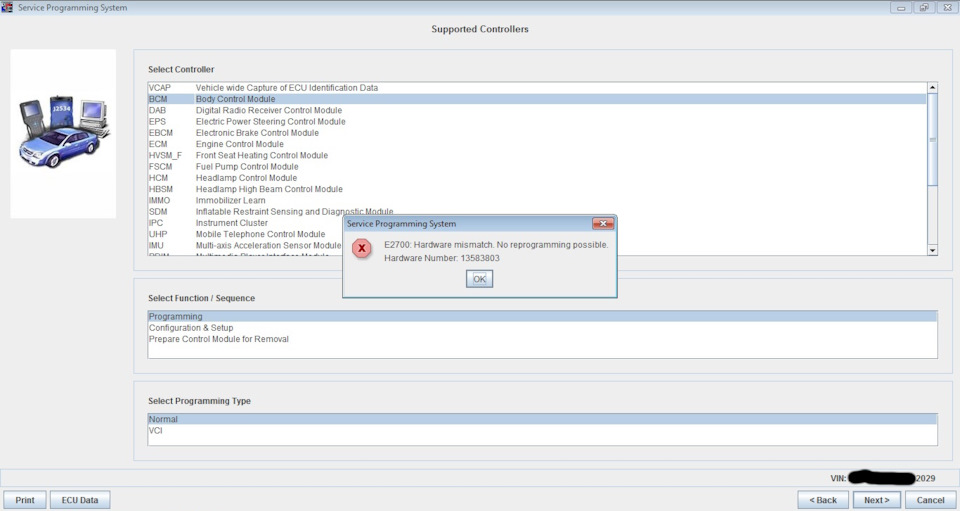960x511 pixels.
Task: Minimize the Service Programming System window
Action: pyautogui.click(x=901, y=8)
